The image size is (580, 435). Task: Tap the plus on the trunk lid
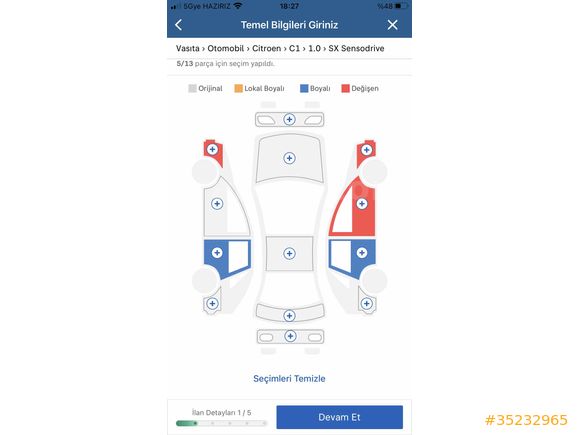click(x=289, y=316)
